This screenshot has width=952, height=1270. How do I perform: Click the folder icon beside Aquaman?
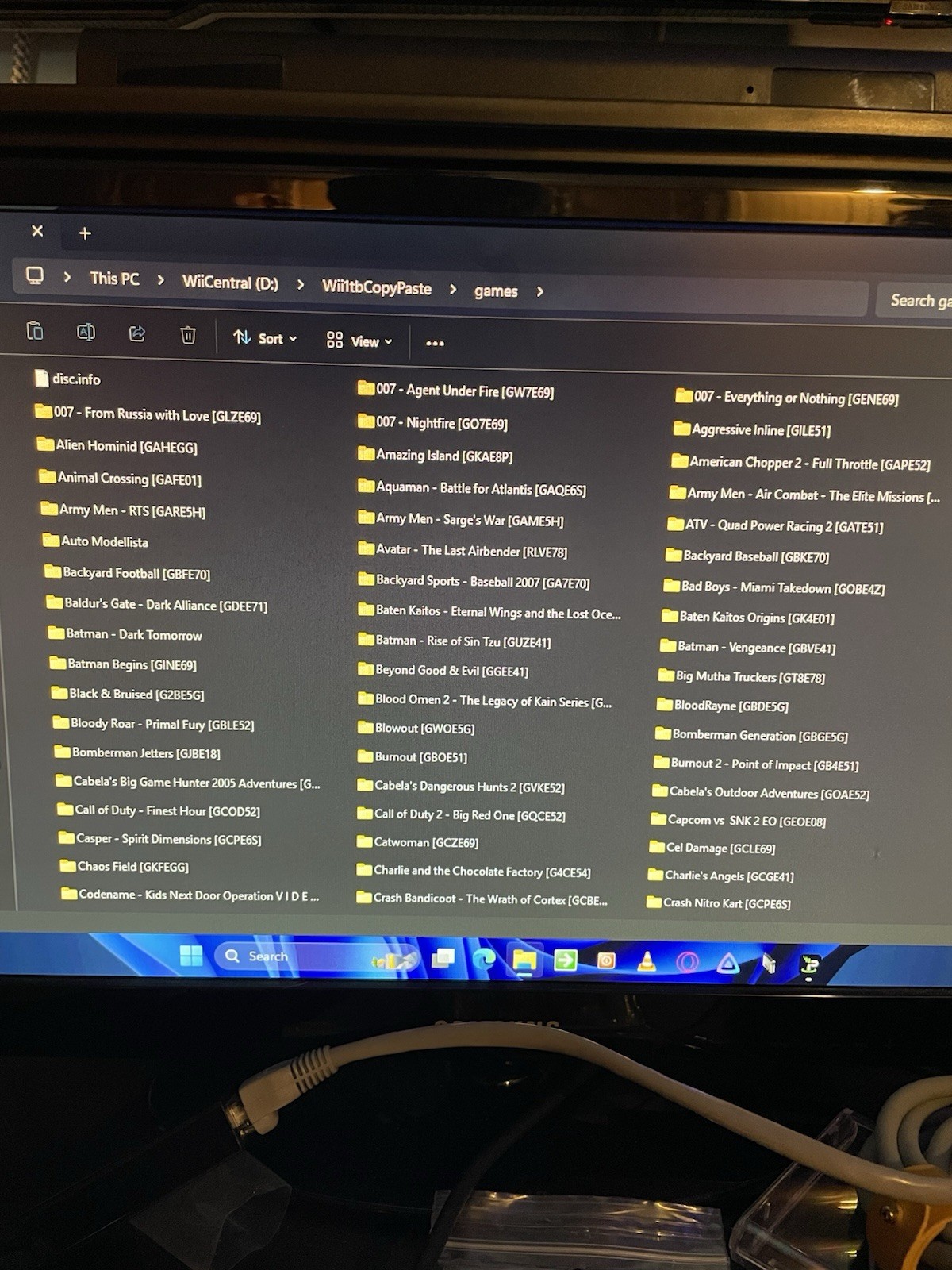pyautogui.click(x=366, y=486)
